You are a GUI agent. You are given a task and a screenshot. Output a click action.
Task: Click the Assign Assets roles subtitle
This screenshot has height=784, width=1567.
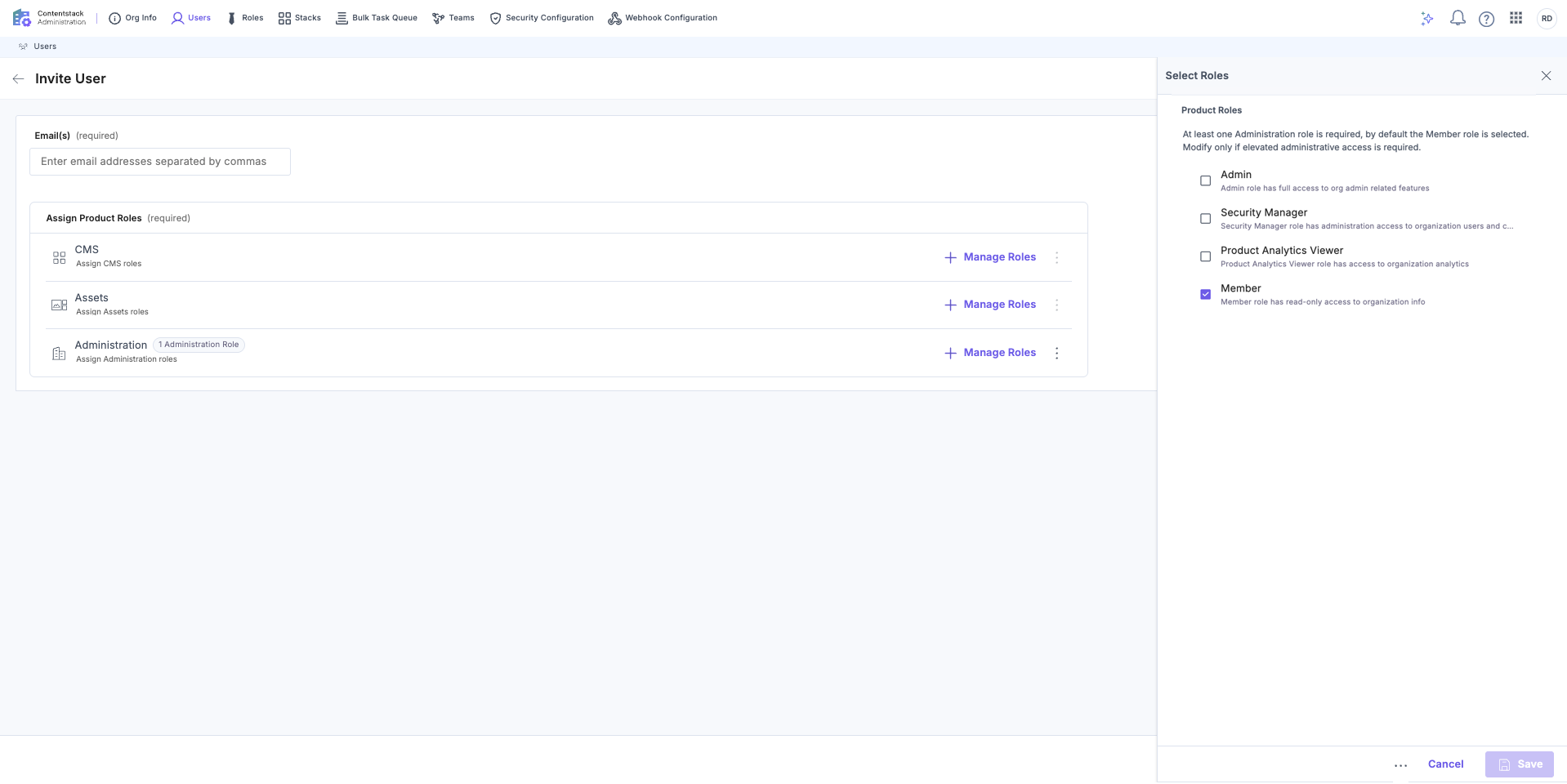pyautogui.click(x=112, y=312)
